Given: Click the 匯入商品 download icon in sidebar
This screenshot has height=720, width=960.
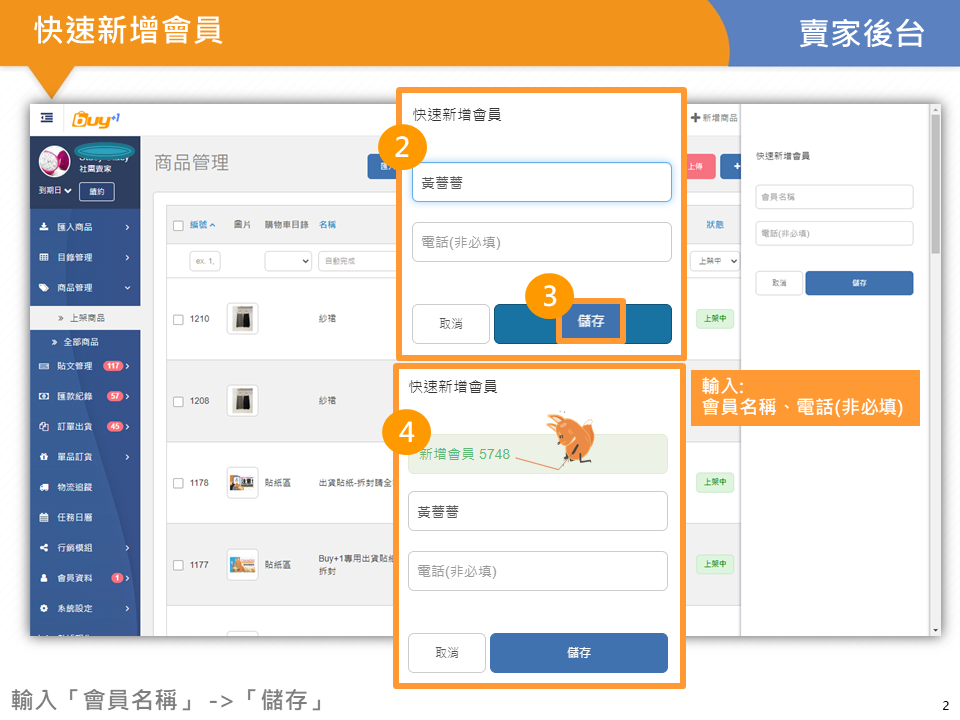Looking at the screenshot, I should 44,227.
